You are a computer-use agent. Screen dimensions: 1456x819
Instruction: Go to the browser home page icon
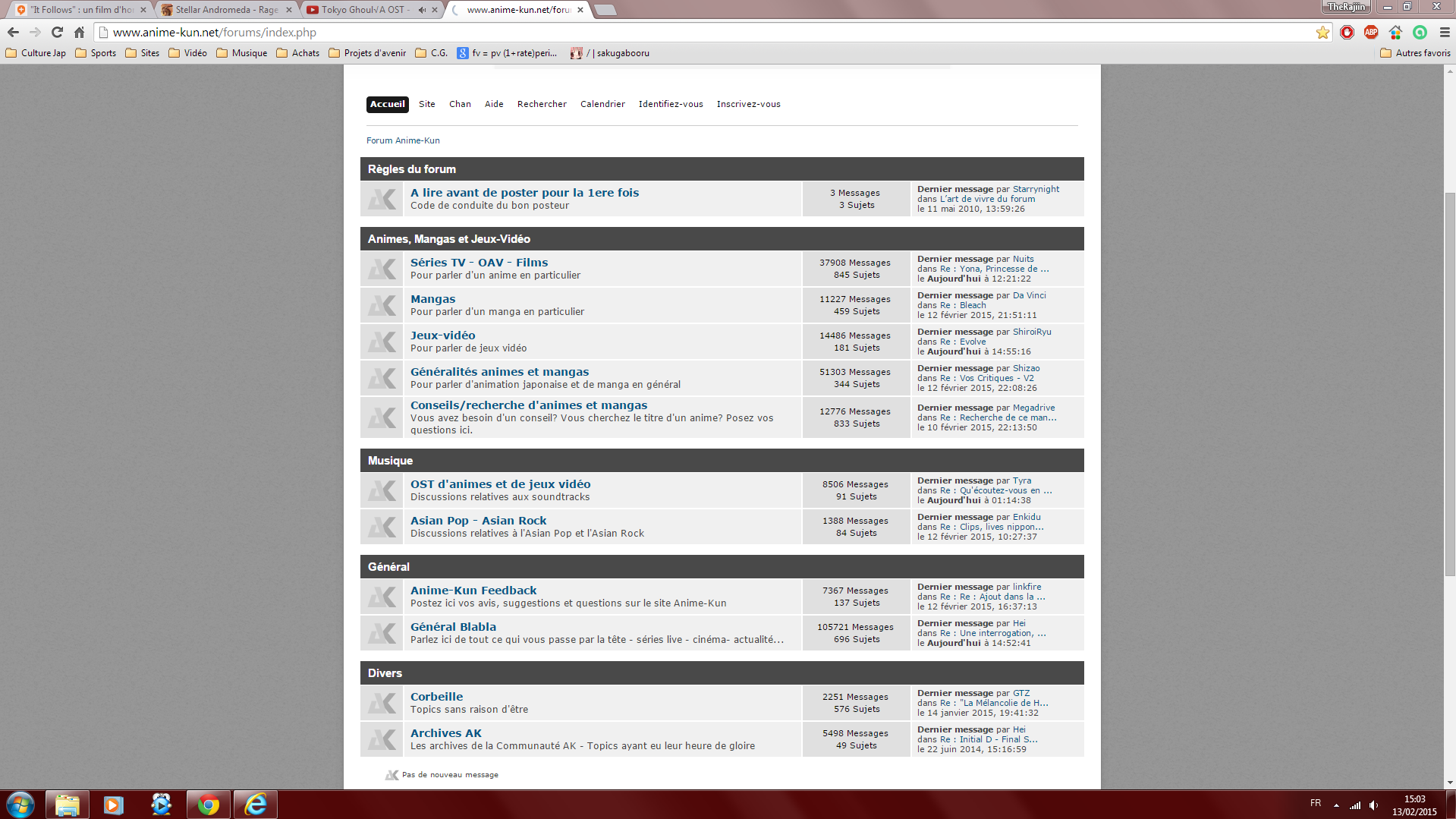[x=79, y=33]
